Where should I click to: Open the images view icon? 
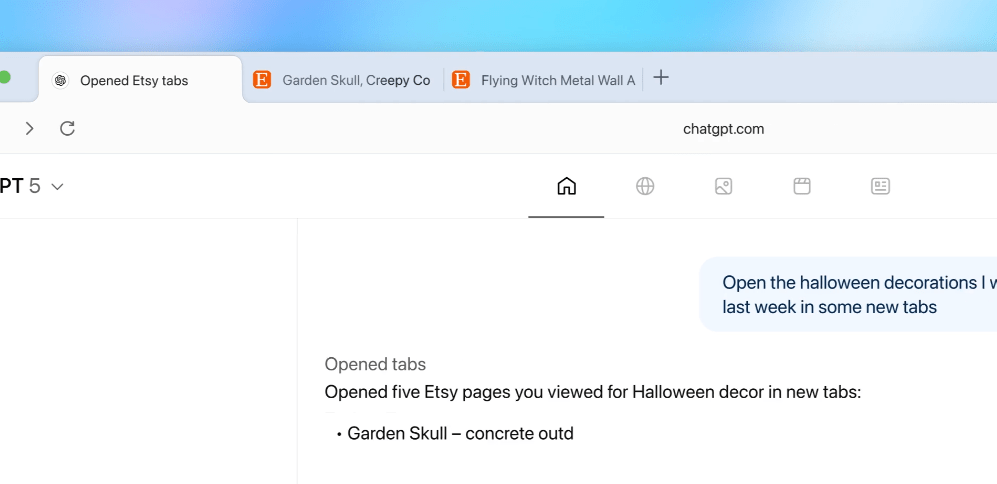point(724,186)
